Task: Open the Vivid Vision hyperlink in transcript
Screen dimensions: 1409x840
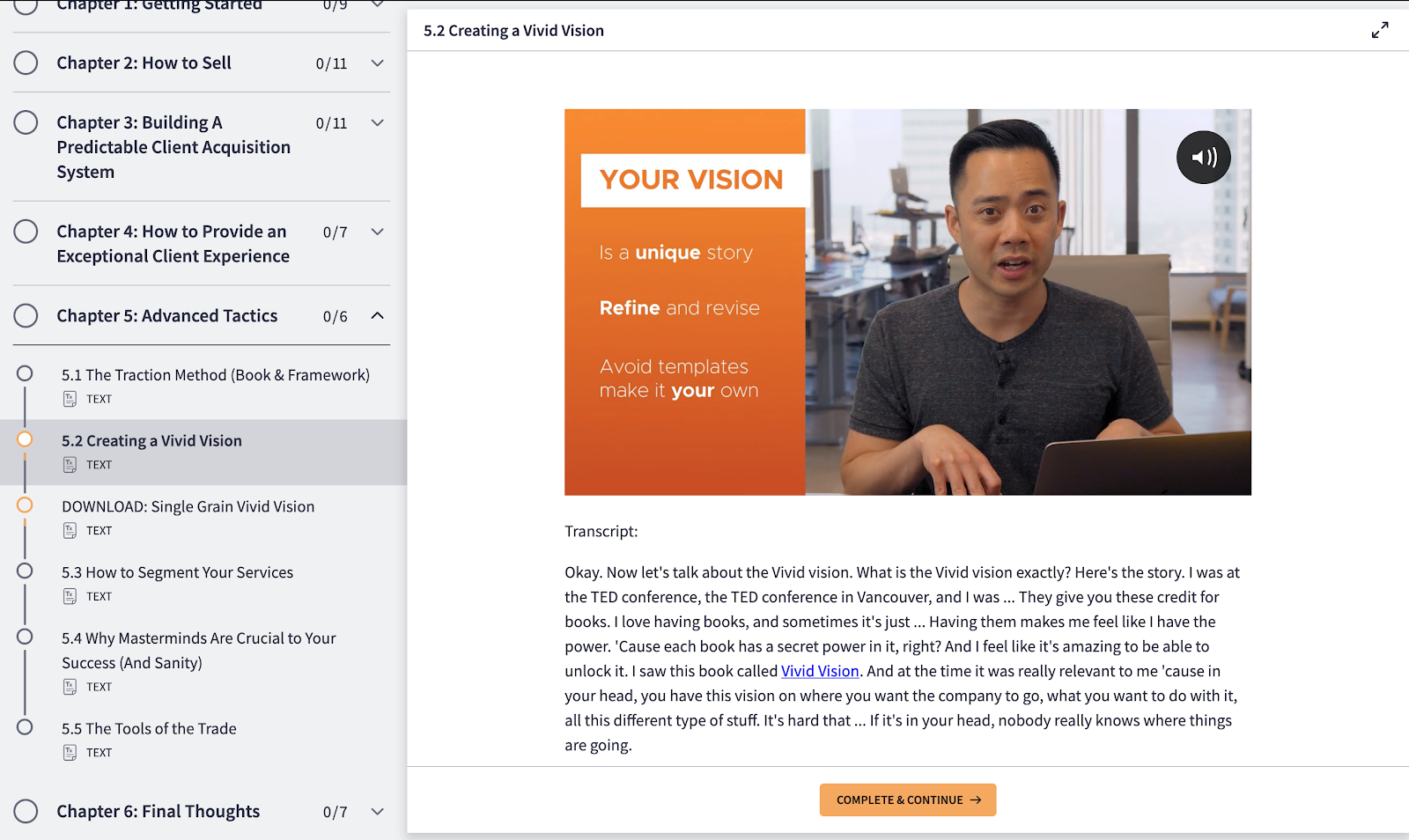Action: tap(819, 671)
